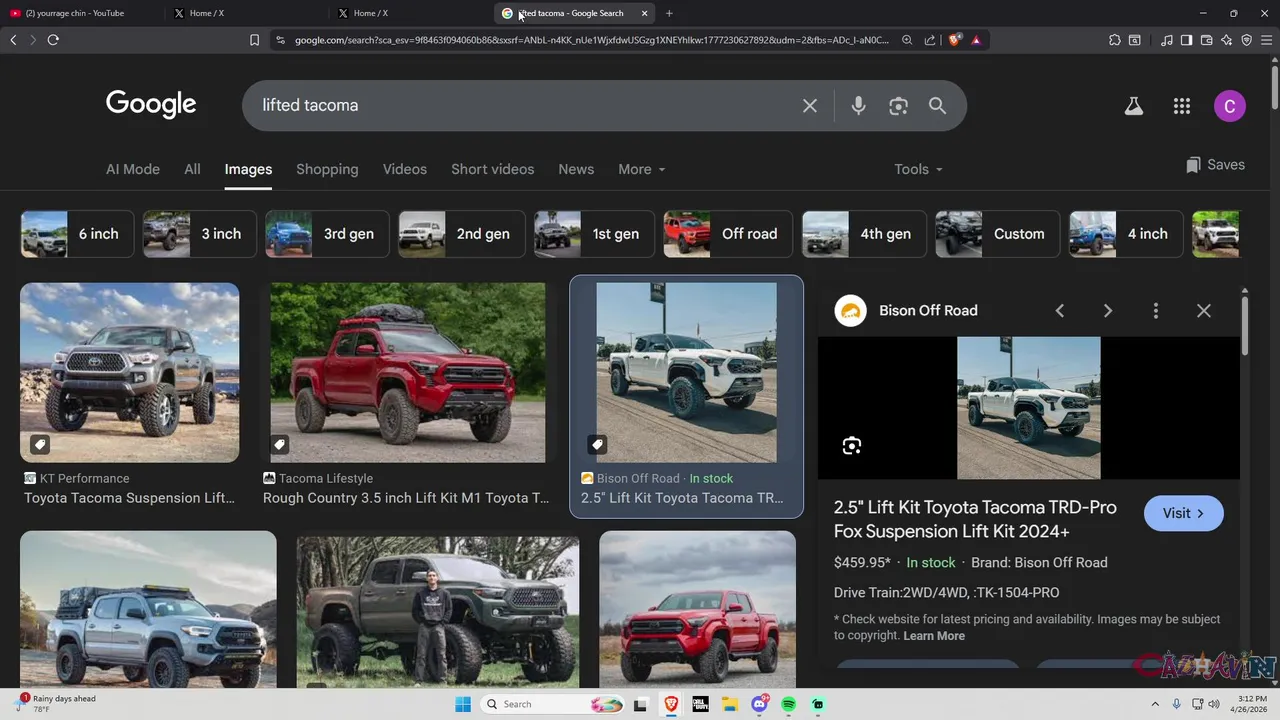
Task: Open the News tab
Action: coord(576,170)
